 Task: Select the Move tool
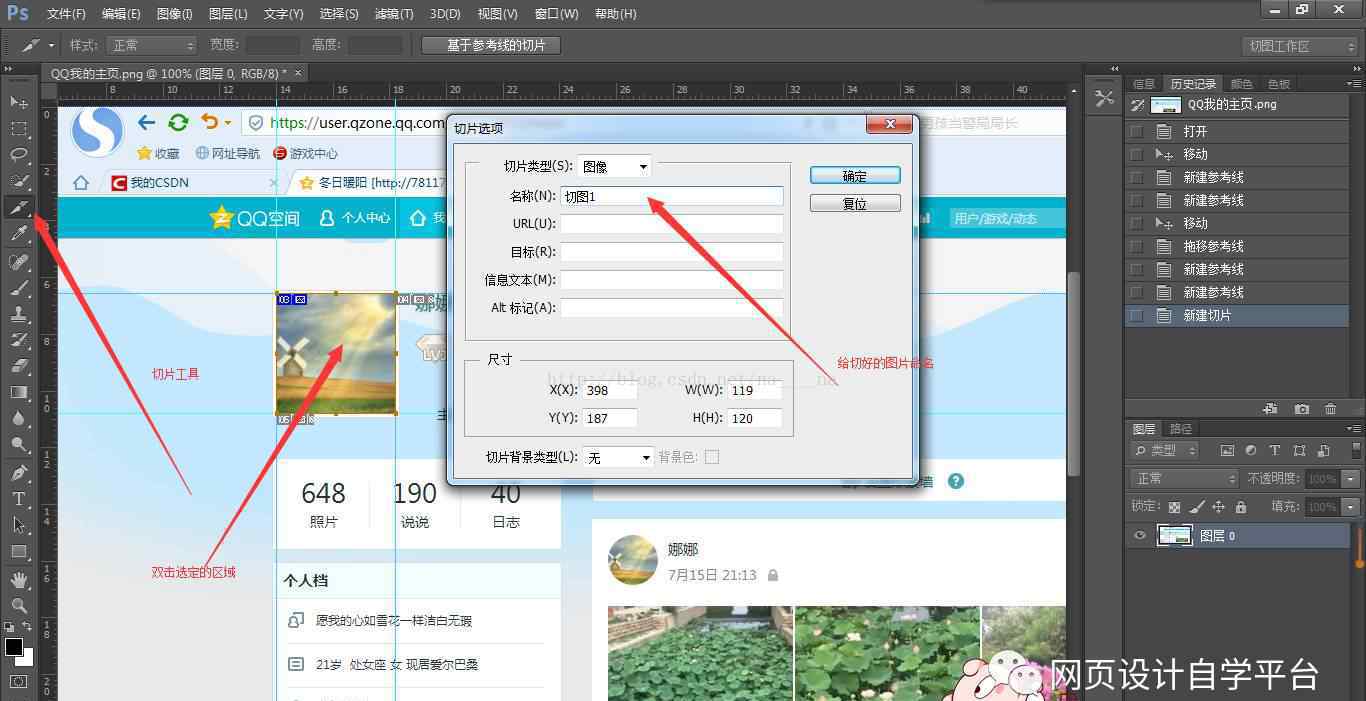19,102
